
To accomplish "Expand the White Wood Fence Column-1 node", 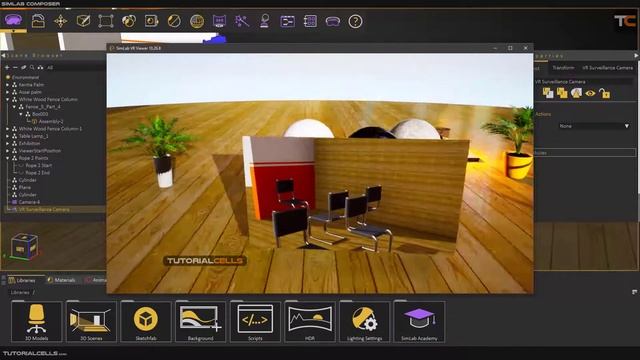I will [x=7, y=129].
